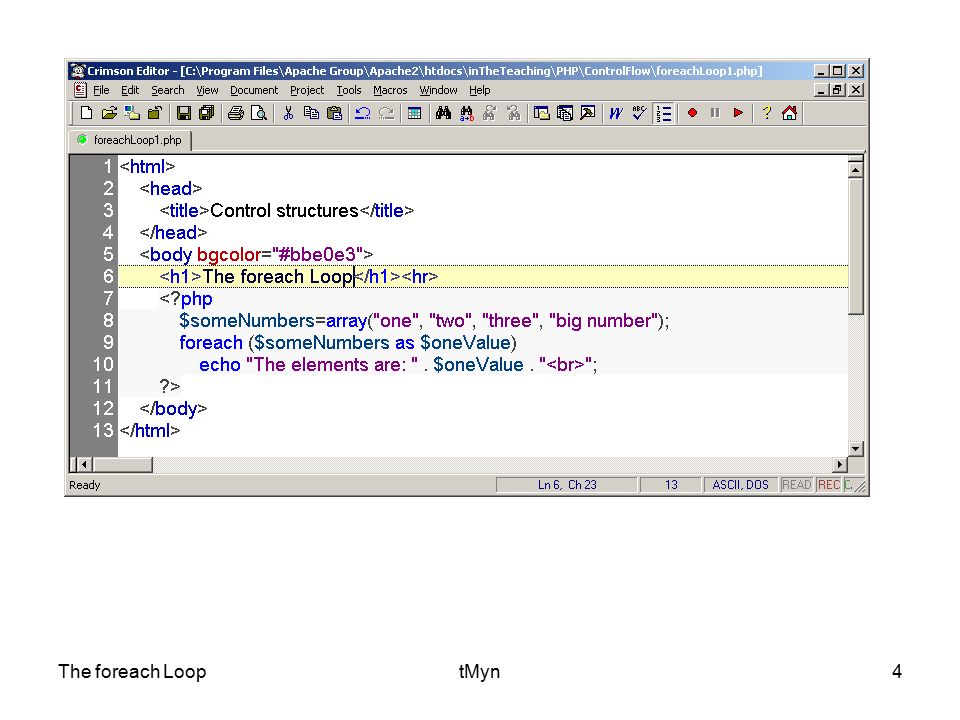Open the Macros menu
This screenshot has width=960, height=720.
click(390, 90)
